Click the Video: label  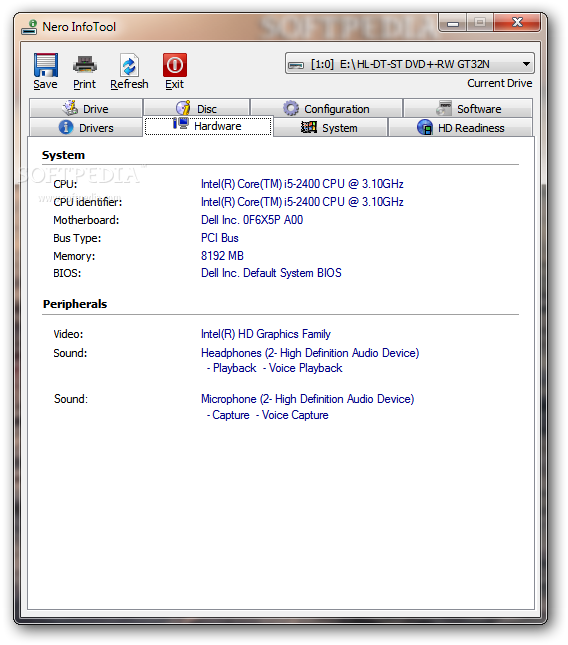[x=68, y=334]
